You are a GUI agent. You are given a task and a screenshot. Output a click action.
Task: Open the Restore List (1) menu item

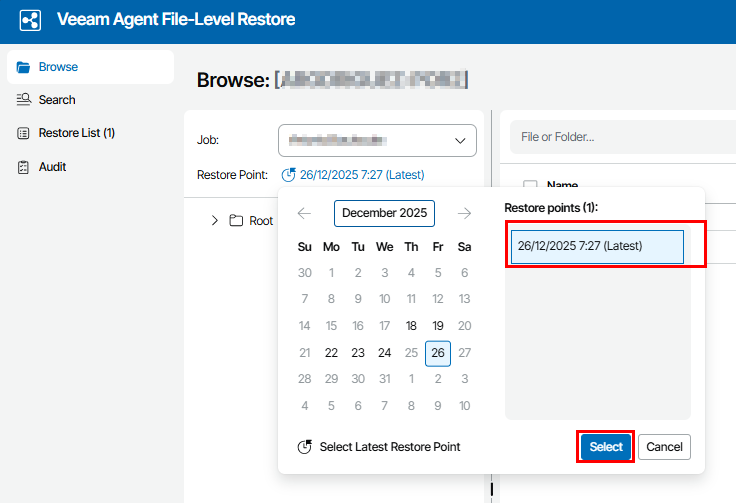pos(77,133)
